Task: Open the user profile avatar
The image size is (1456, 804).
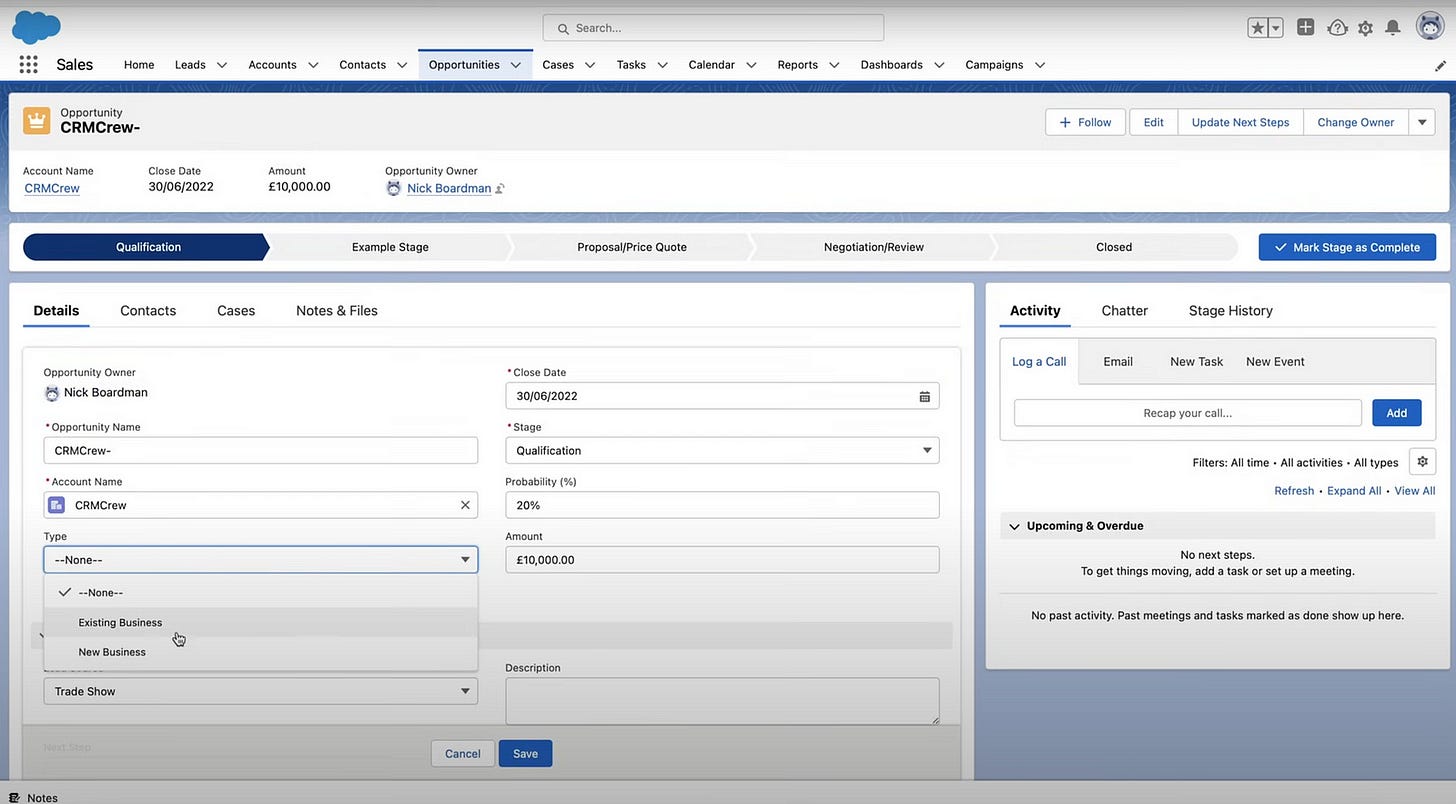Action: (x=1430, y=27)
